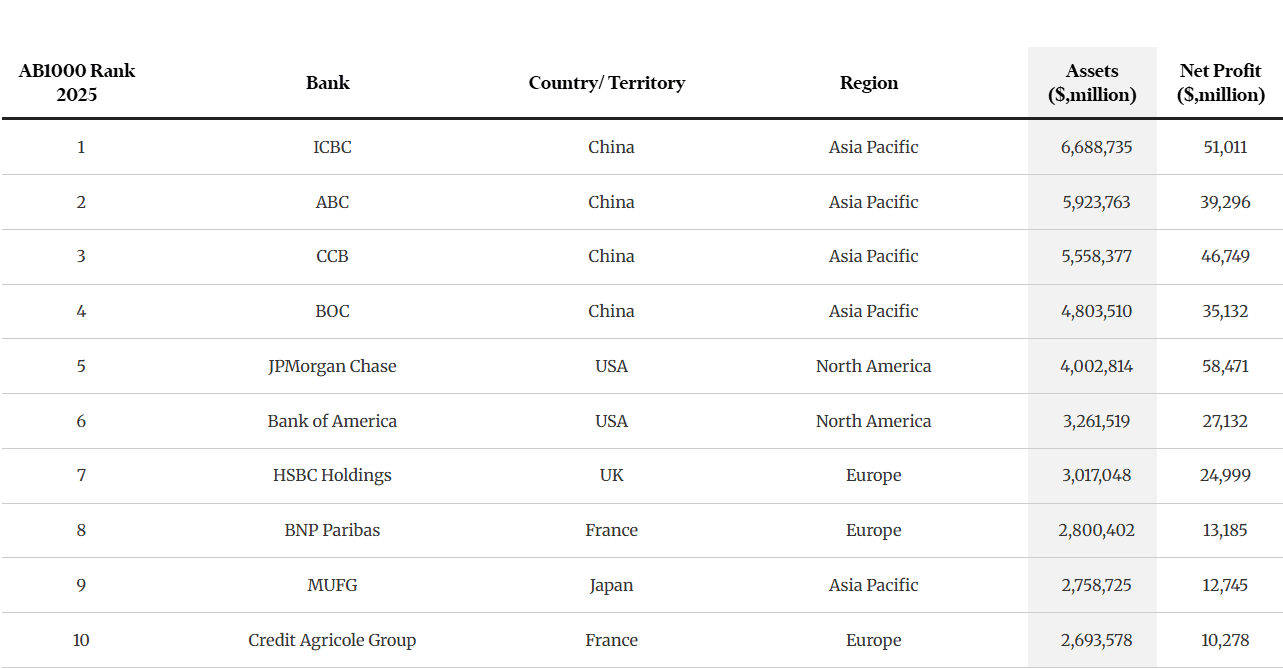Select the HSBC Holdings bank name
The height and width of the screenshot is (668, 1283).
coord(332,475)
